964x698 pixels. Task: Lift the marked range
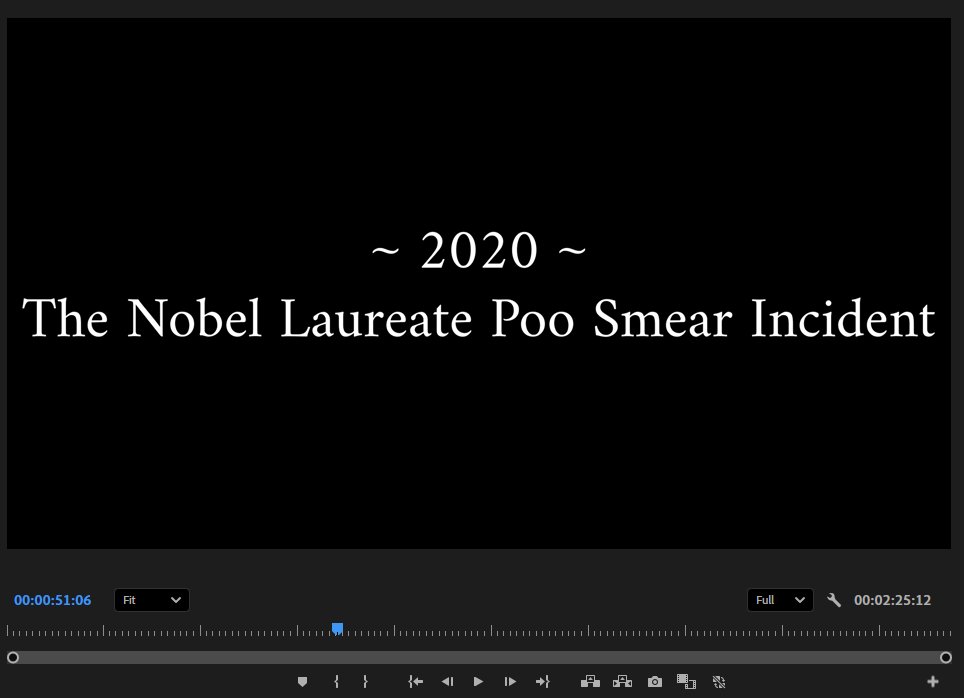tap(590, 681)
